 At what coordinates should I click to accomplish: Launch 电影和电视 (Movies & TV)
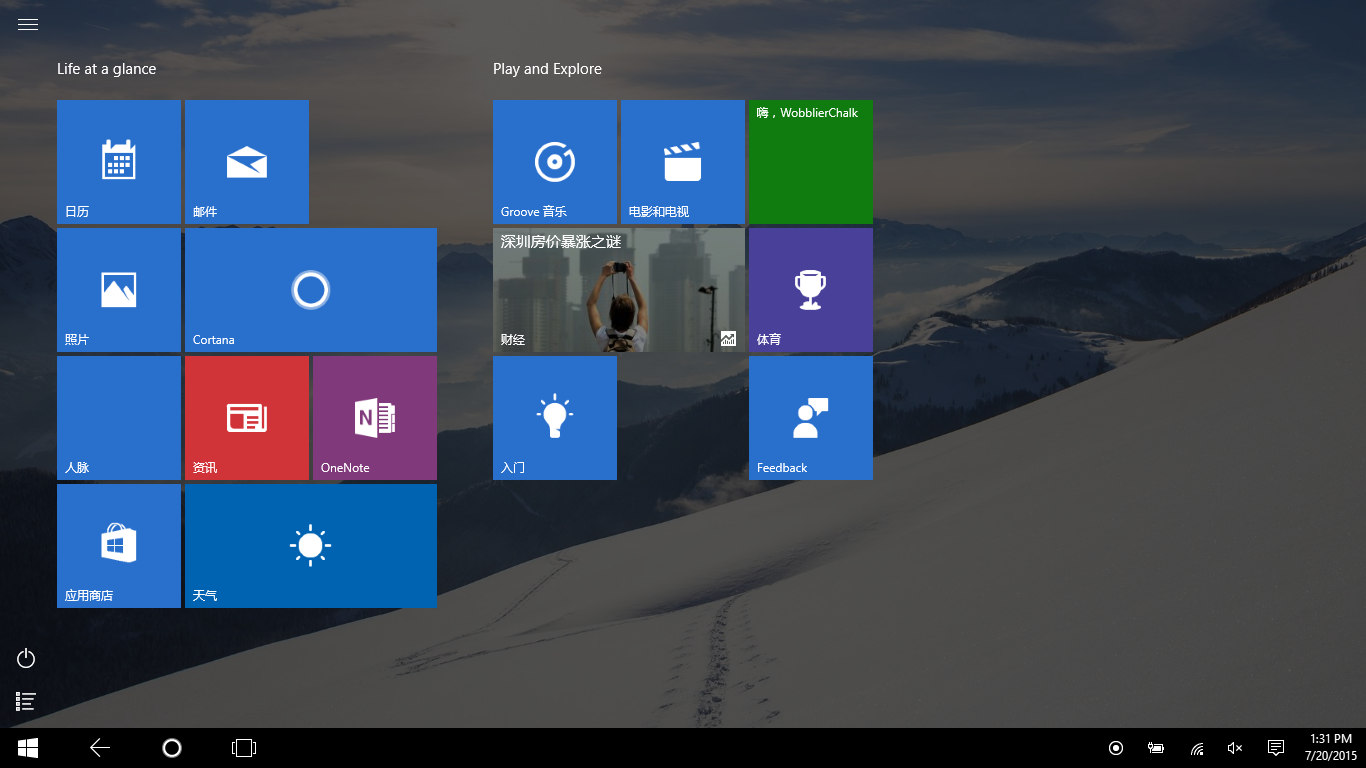click(x=682, y=161)
